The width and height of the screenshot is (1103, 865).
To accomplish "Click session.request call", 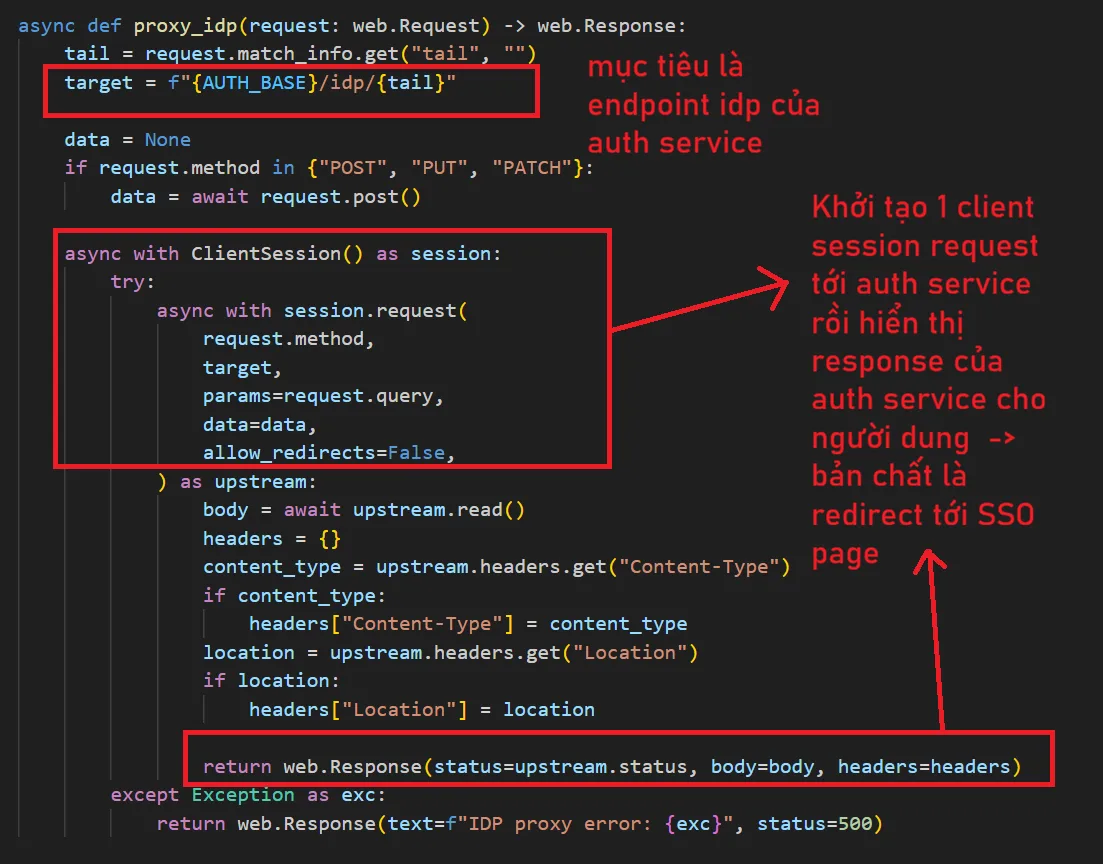I will (x=376, y=311).
